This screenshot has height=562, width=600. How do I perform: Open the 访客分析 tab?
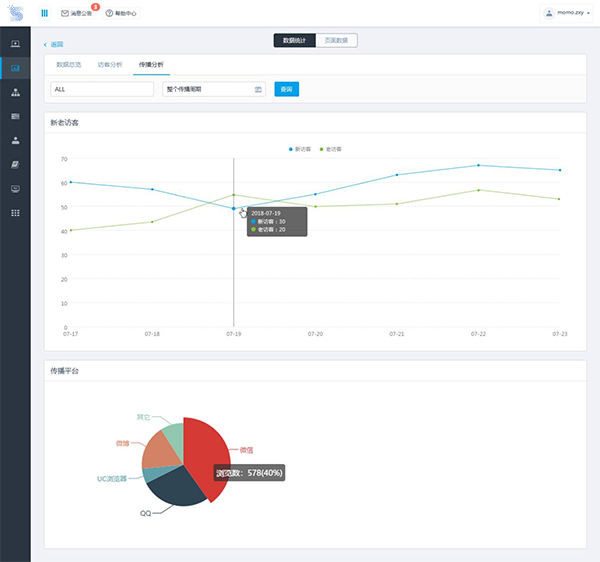pos(110,65)
